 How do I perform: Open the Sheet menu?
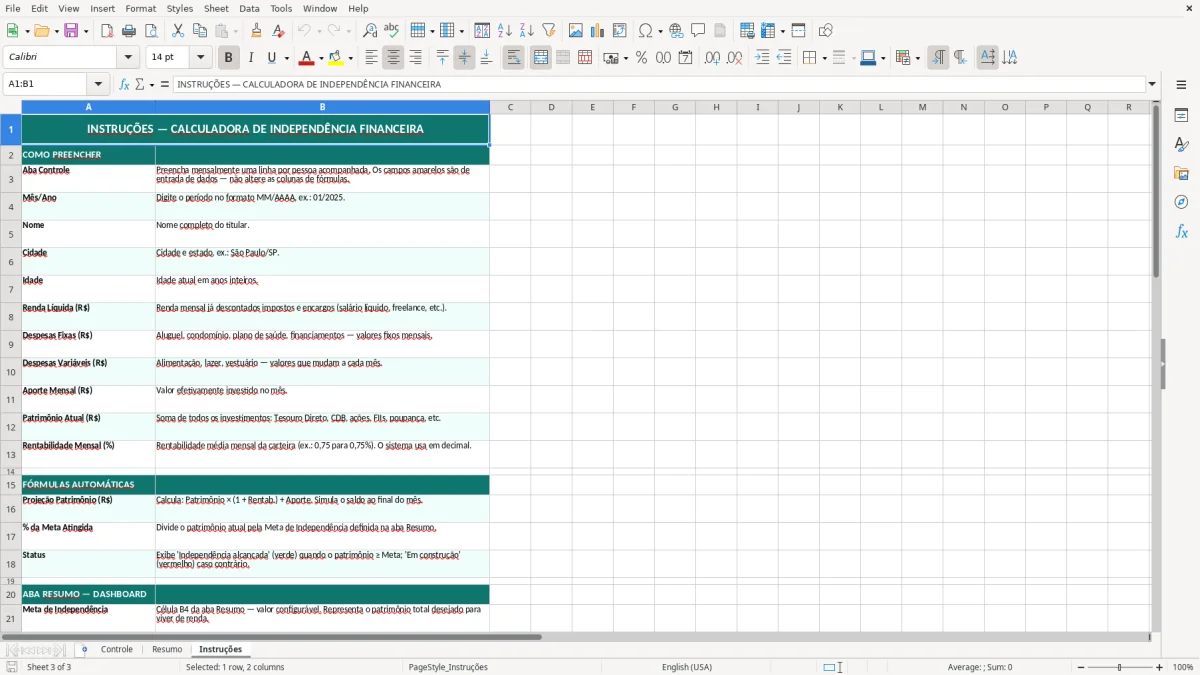click(x=216, y=8)
